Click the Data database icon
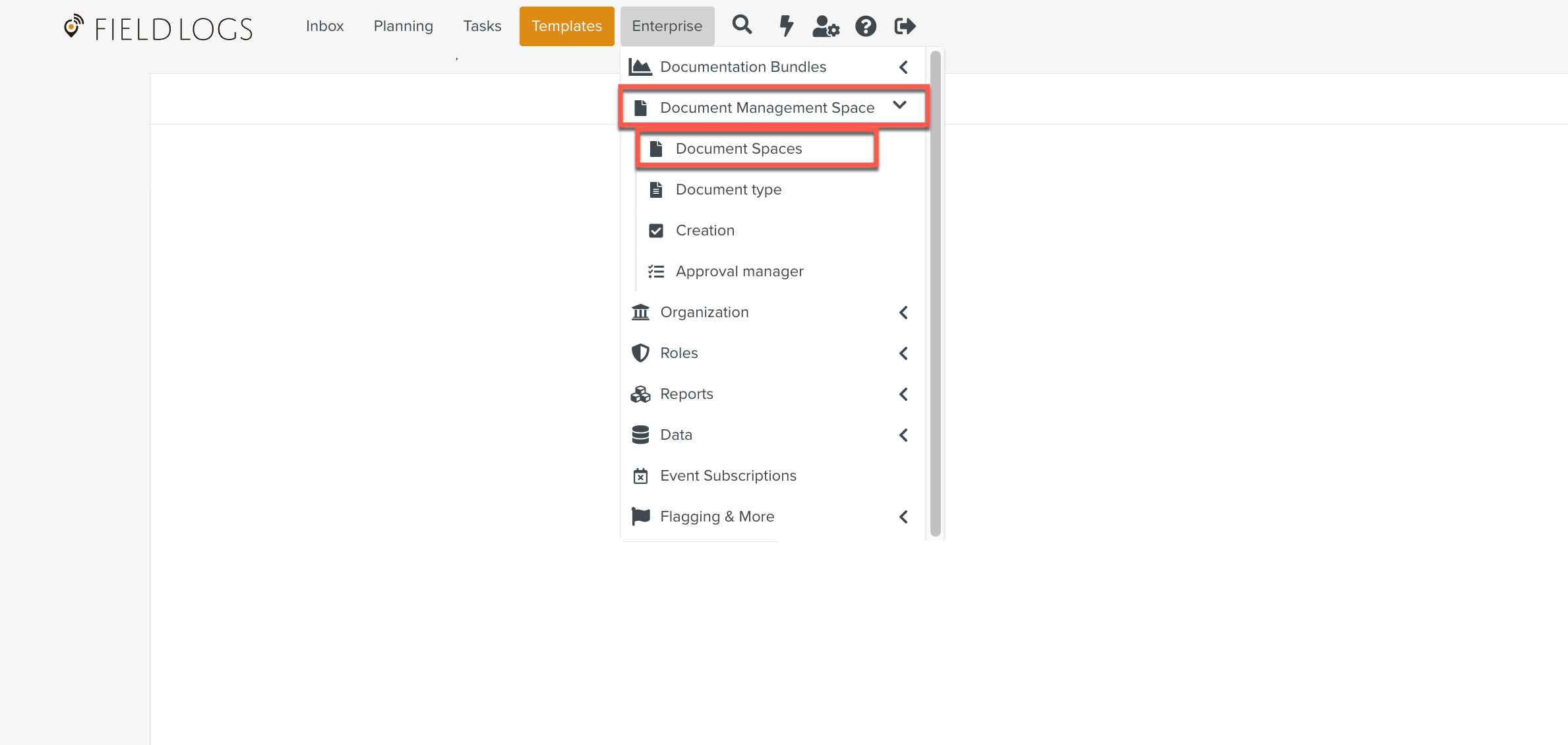Image resolution: width=1568 pixels, height=745 pixels. click(640, 434)
